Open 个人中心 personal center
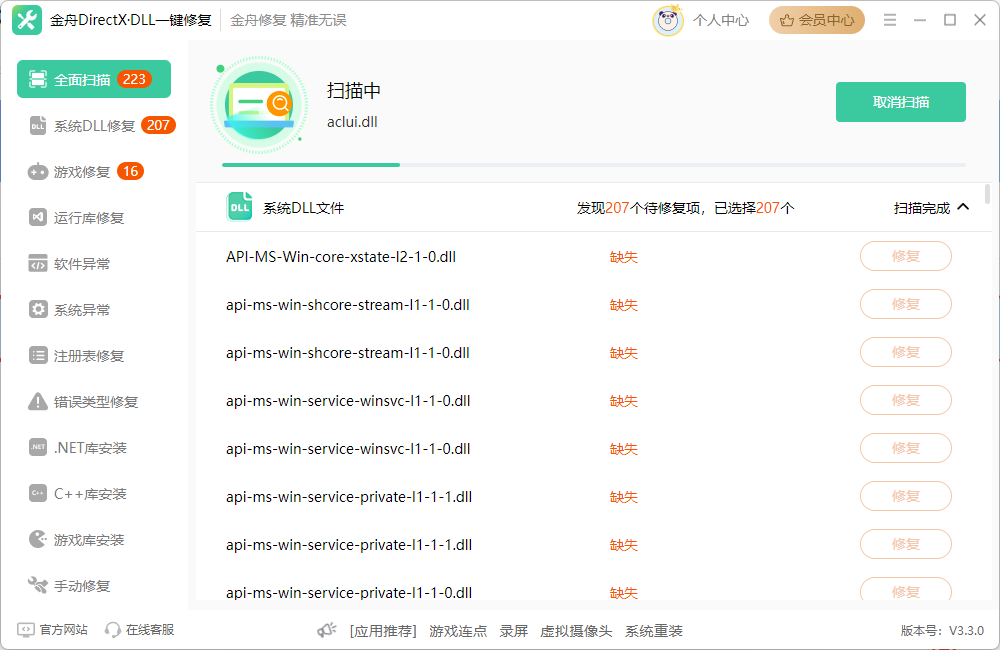The image size is (1000, 650). tap(721, 20)
